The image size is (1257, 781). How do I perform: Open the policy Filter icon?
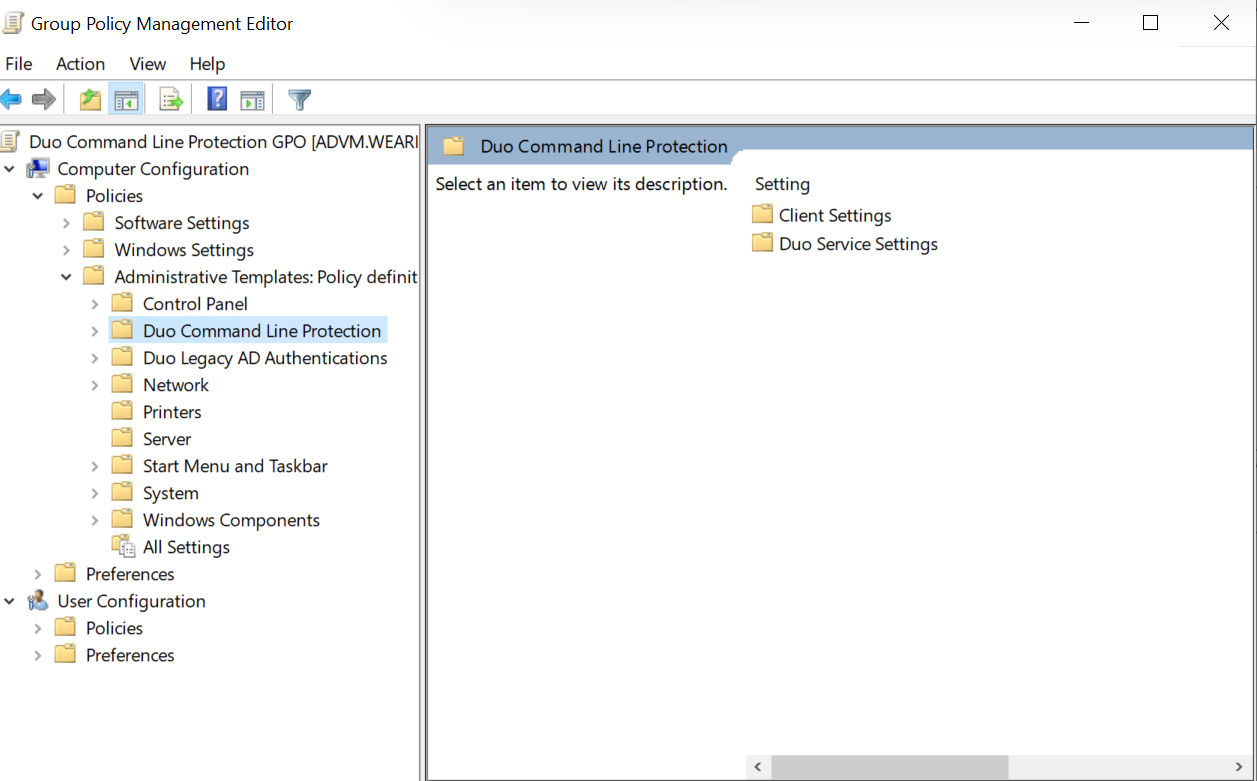pos(298,98)
